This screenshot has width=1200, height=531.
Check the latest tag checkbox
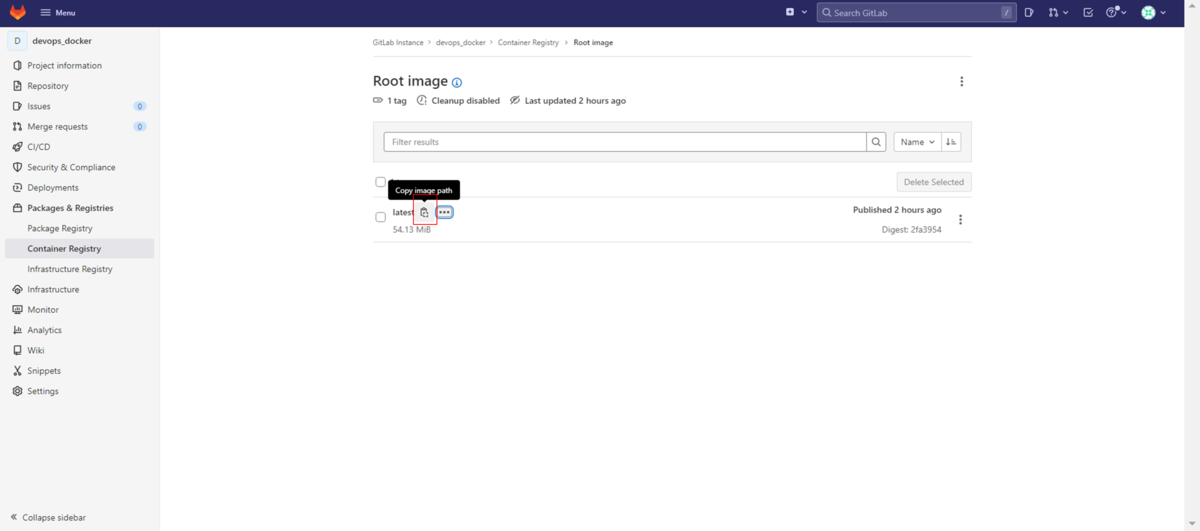pyautogui.click(x=380, y=217)
